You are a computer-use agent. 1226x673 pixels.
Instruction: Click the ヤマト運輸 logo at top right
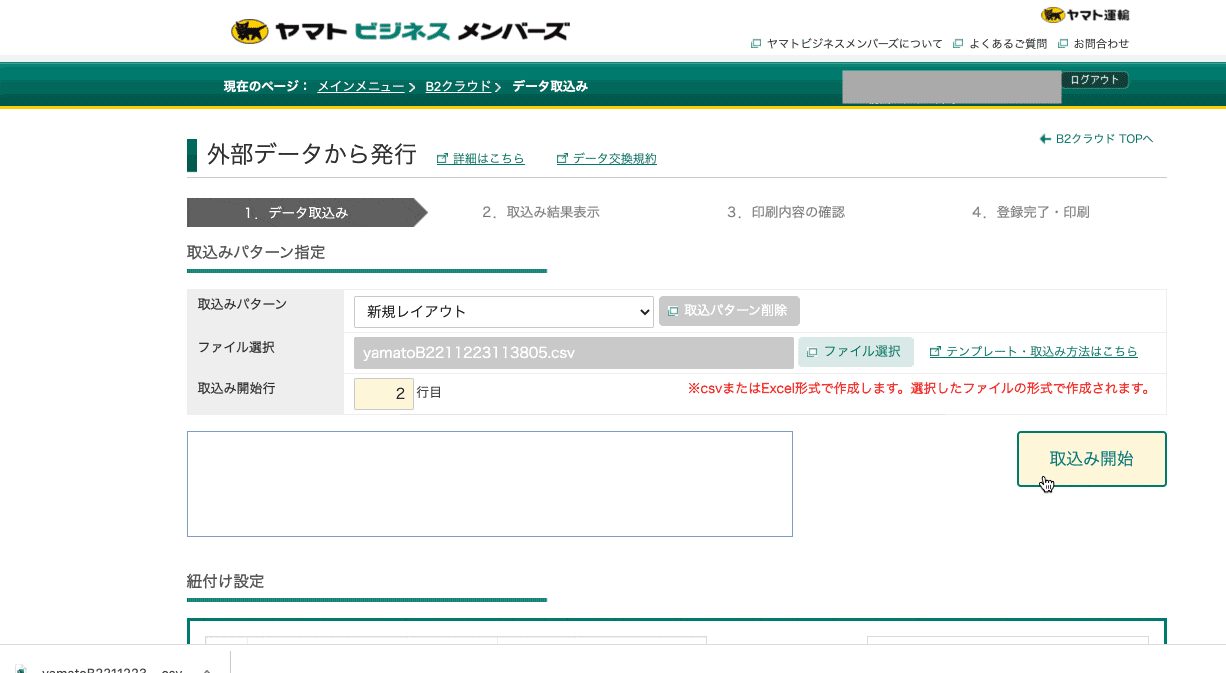point(1085,15)
